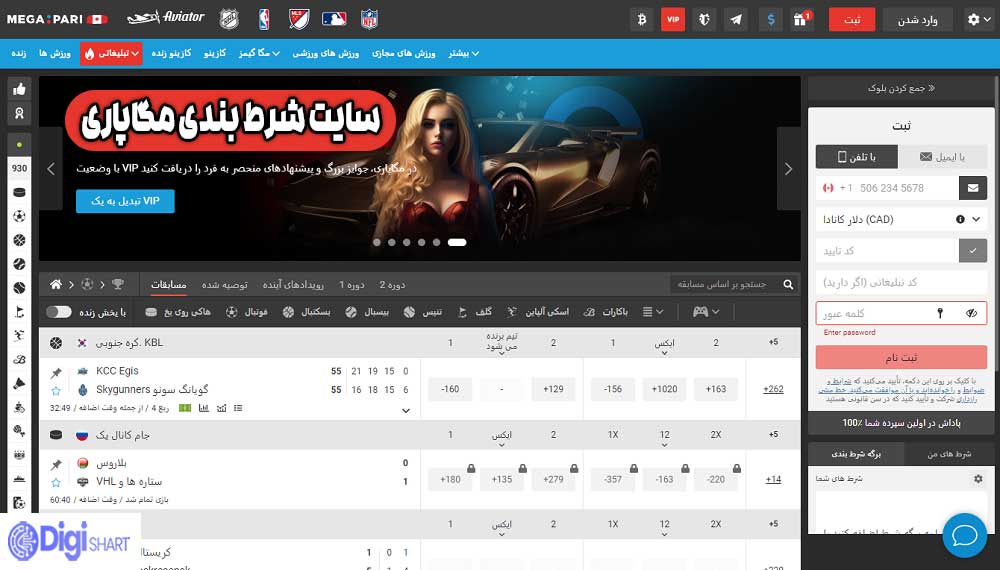Open the شرط های من tab
Screen dimensions: 1000x570
[949, 454]
